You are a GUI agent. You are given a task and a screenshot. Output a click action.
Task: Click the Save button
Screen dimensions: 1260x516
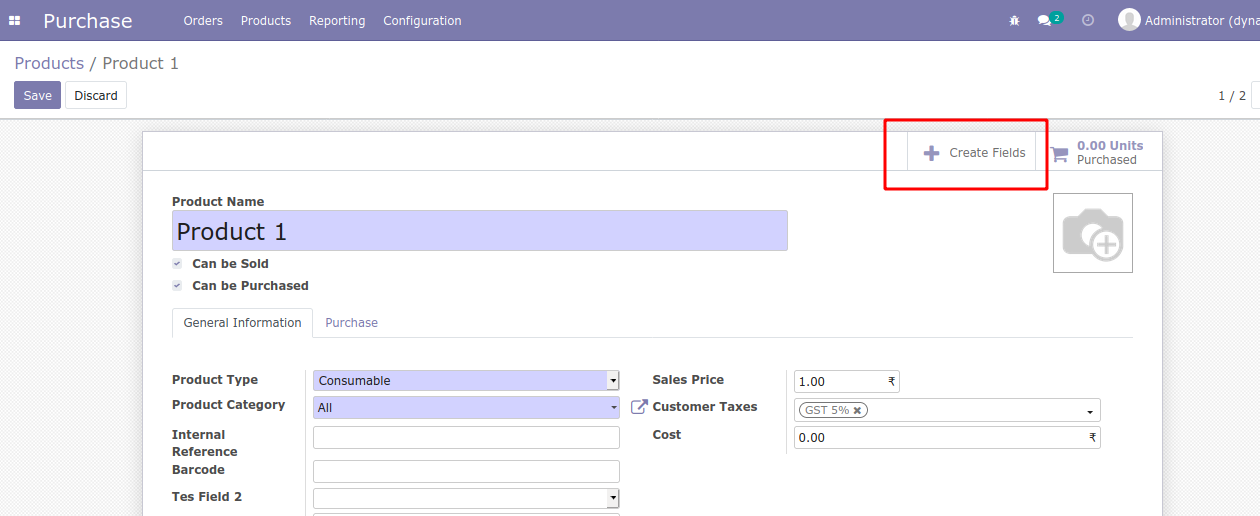click(37, 96)
